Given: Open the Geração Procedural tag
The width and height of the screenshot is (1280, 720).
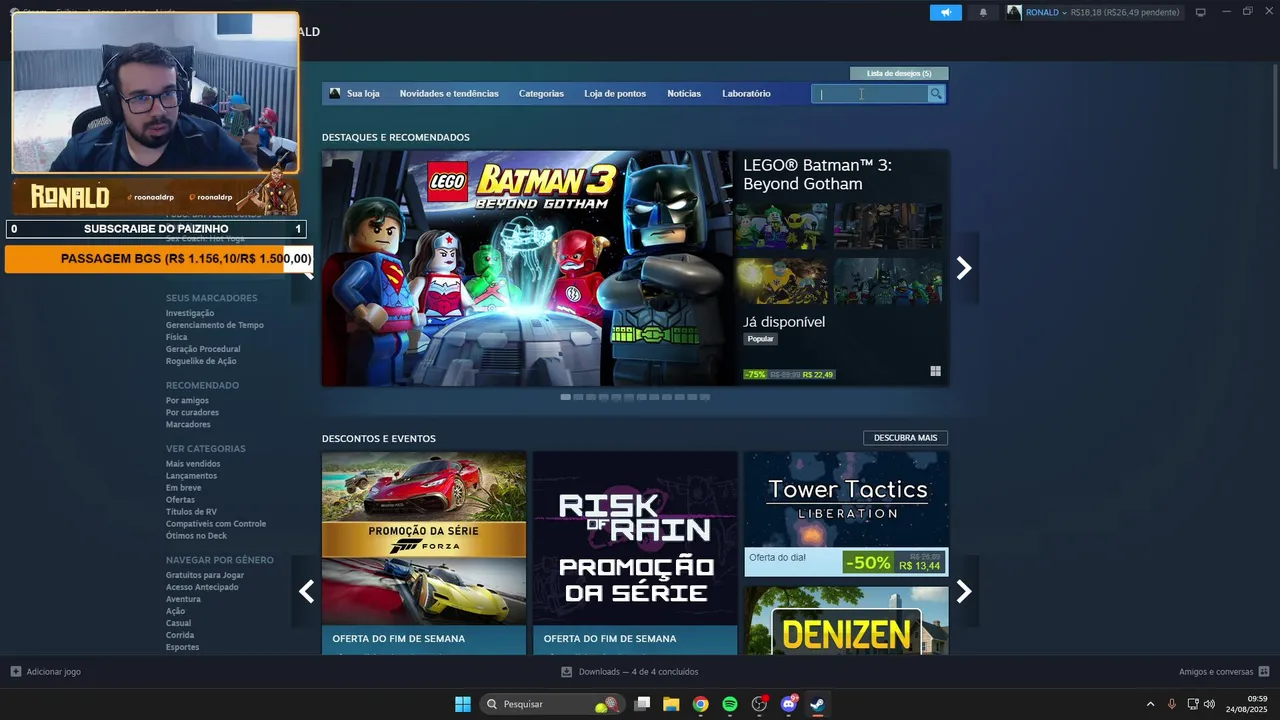Looking at the screenshot, I should [x=203, y=349].
